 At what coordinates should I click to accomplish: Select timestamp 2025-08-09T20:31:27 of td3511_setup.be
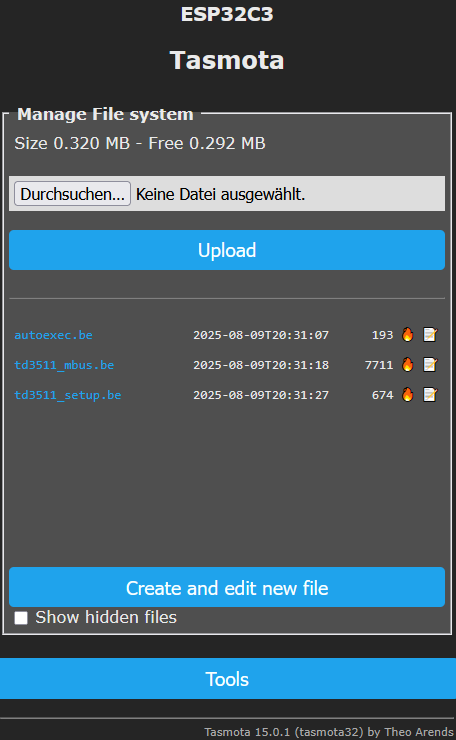[x=261, y=395]
